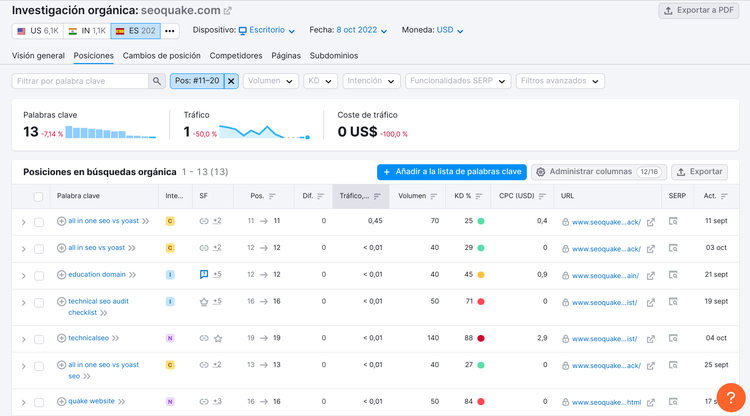
Task: Check the 'quake website' row
Action: coord(39,403)
